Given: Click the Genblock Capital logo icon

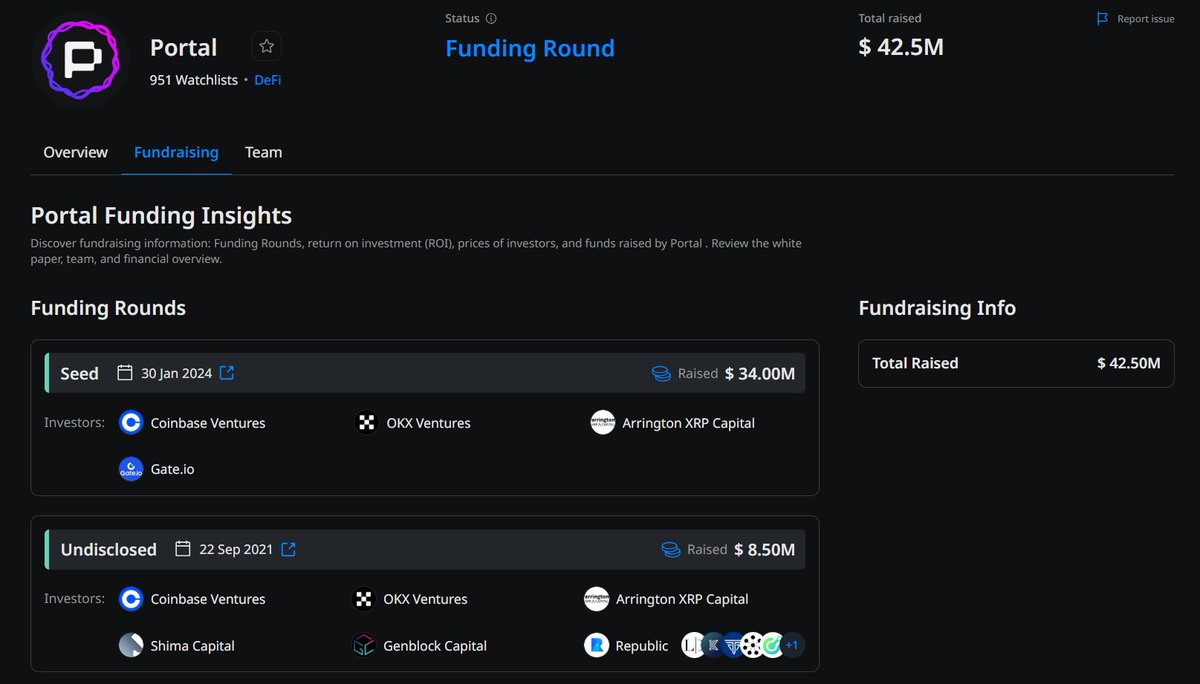Looking at the screenshot, I should (364, 646).
